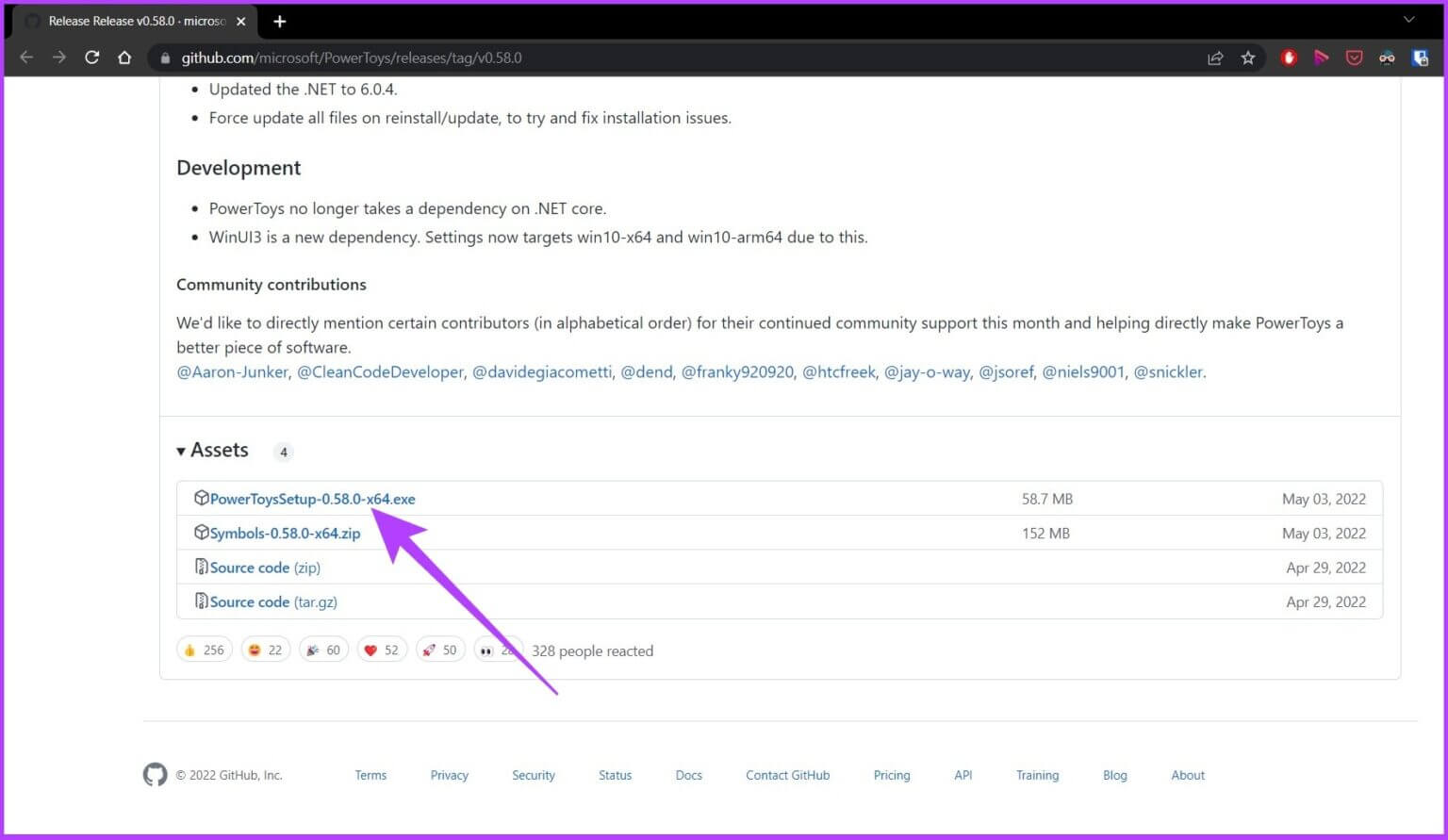The width and height of the screenshot is (1448, 840).
Task: Open @davidegiacometti's profile
Action: [x=542, y=371]
